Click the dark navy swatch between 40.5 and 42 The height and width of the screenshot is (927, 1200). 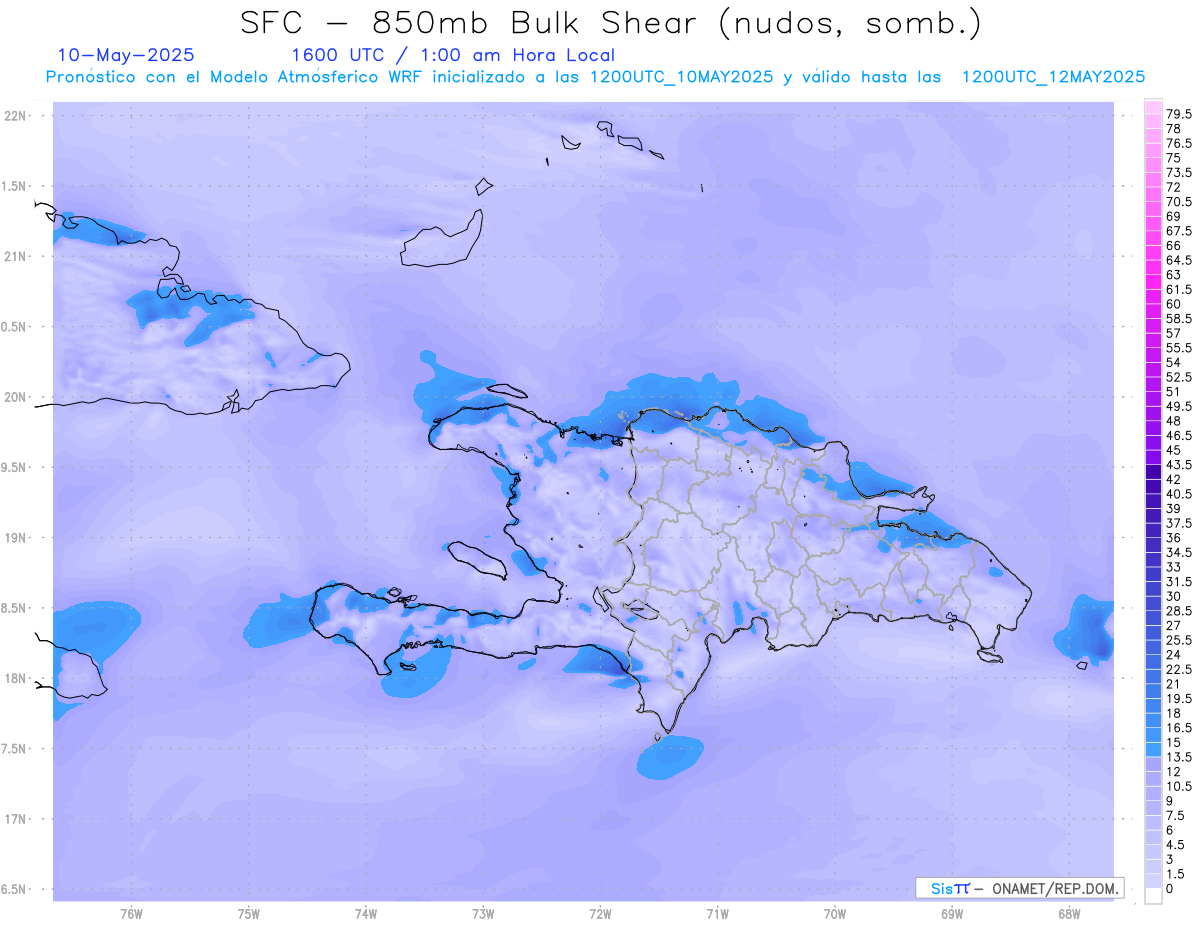1153,486
